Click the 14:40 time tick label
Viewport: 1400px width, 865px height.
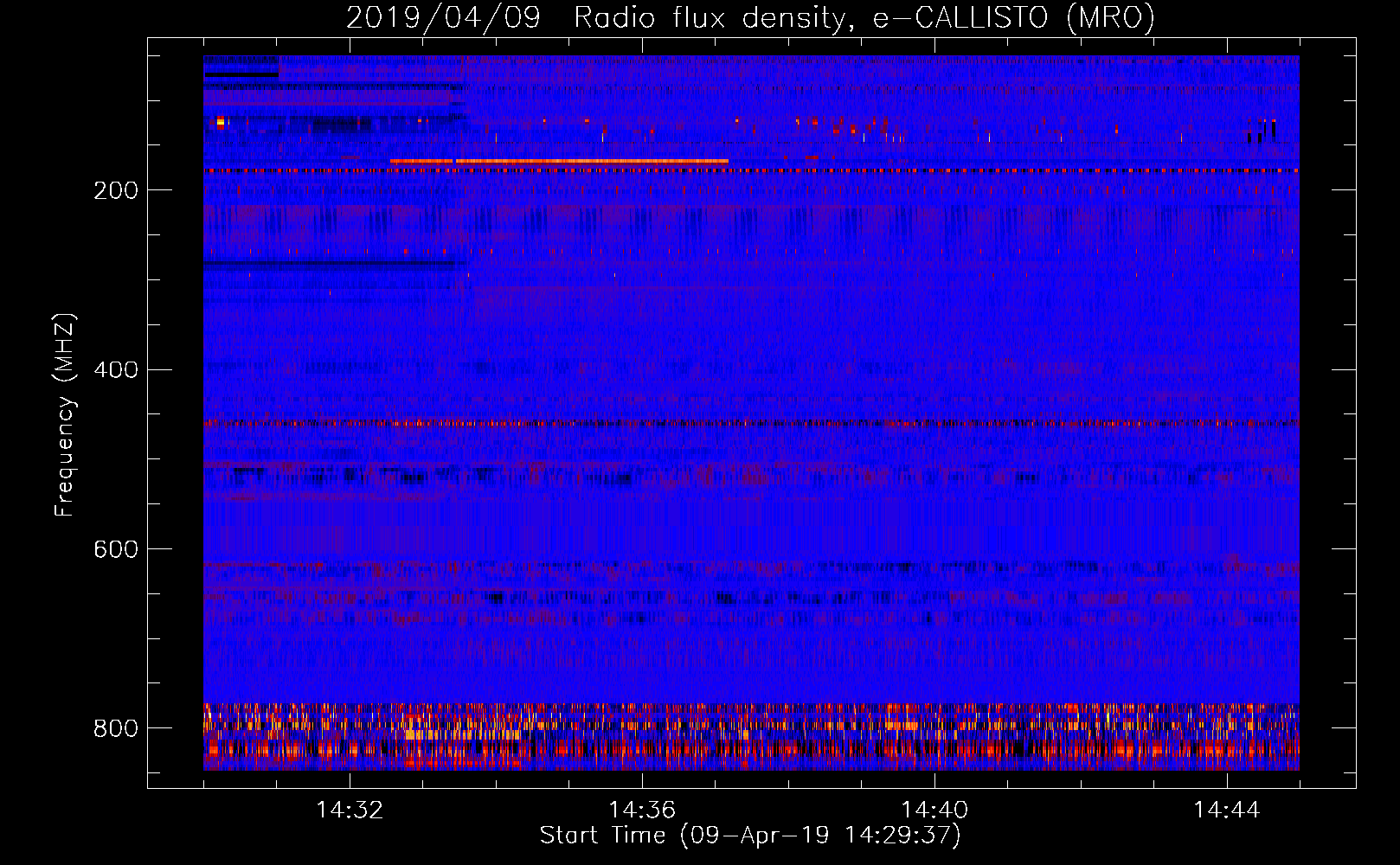(x=934, y=810)
